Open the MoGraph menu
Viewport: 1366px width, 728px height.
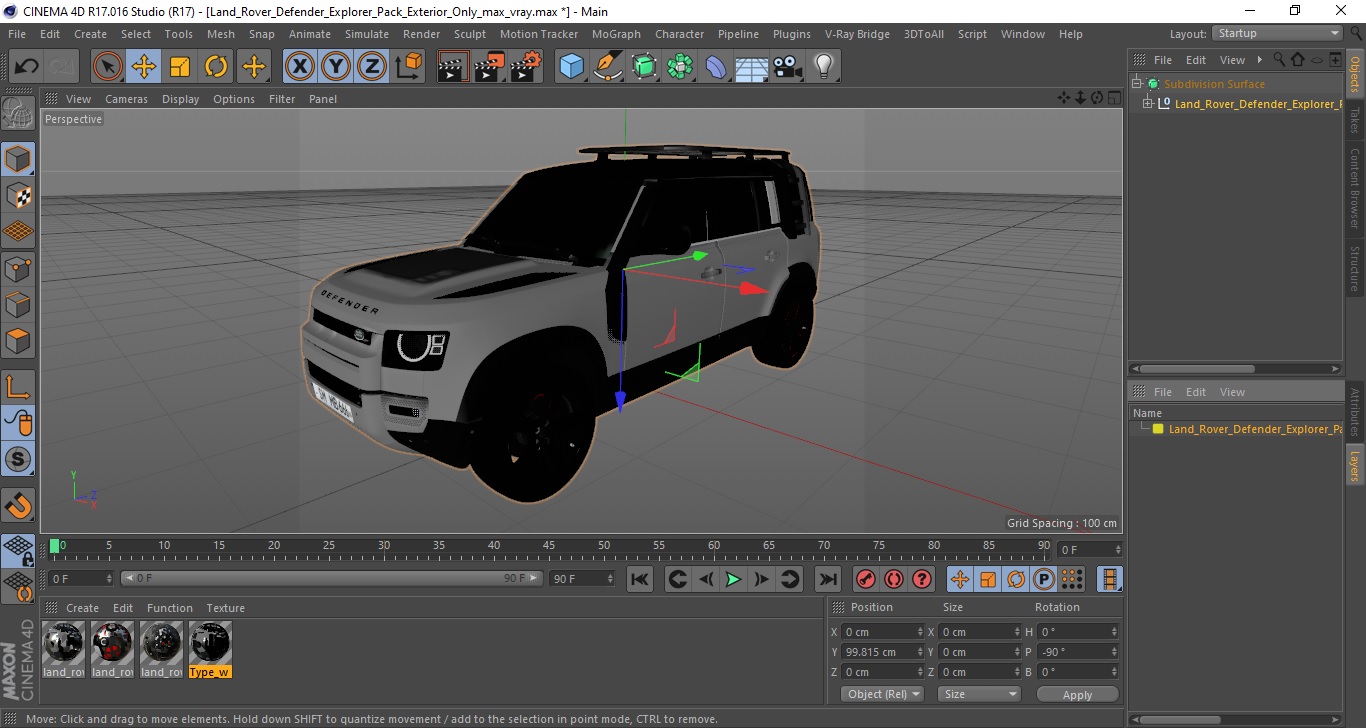pos(616,34)
